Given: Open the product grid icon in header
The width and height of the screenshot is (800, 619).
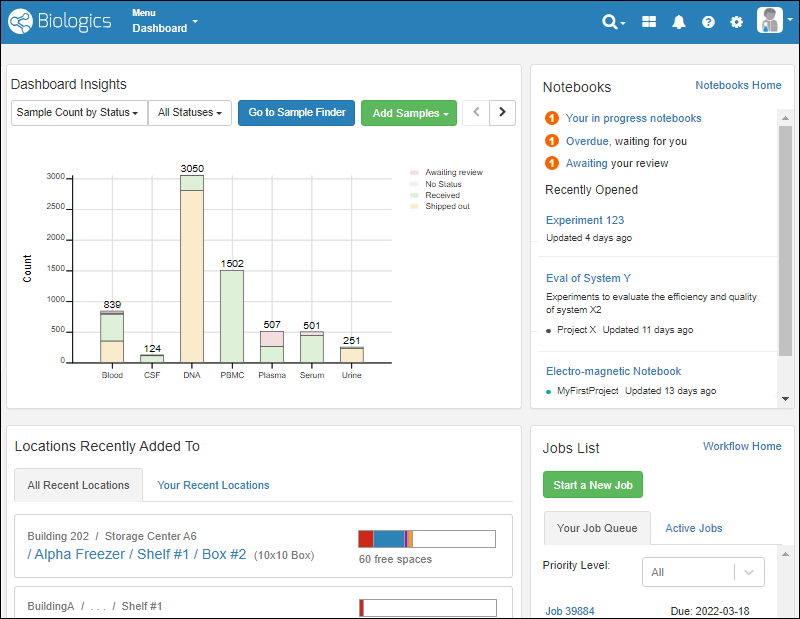Looking at the screenshot, I should [x=649, y=22].
